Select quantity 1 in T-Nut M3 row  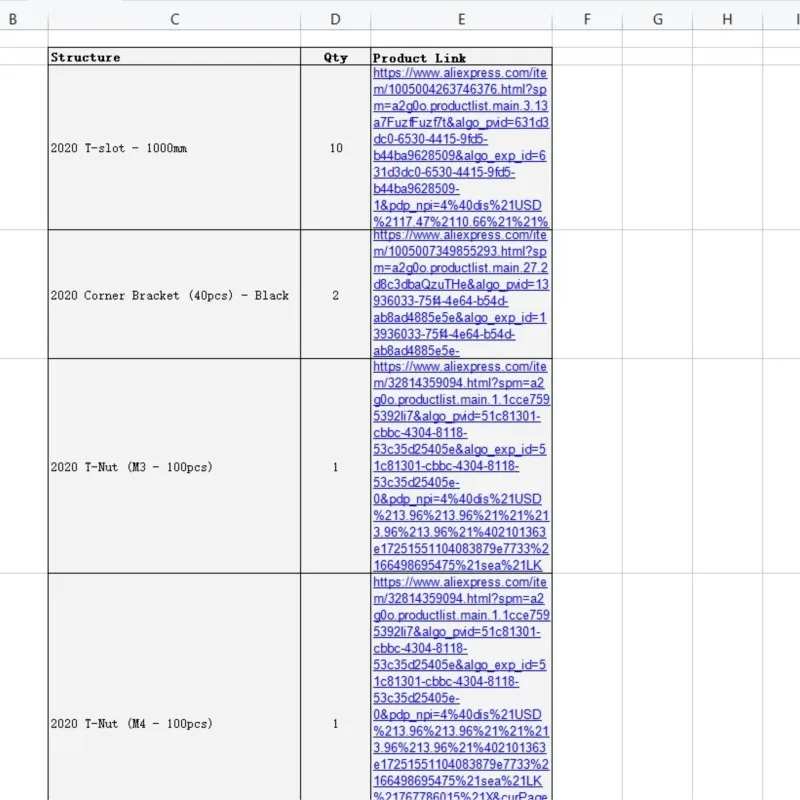(x=335, y=466)
